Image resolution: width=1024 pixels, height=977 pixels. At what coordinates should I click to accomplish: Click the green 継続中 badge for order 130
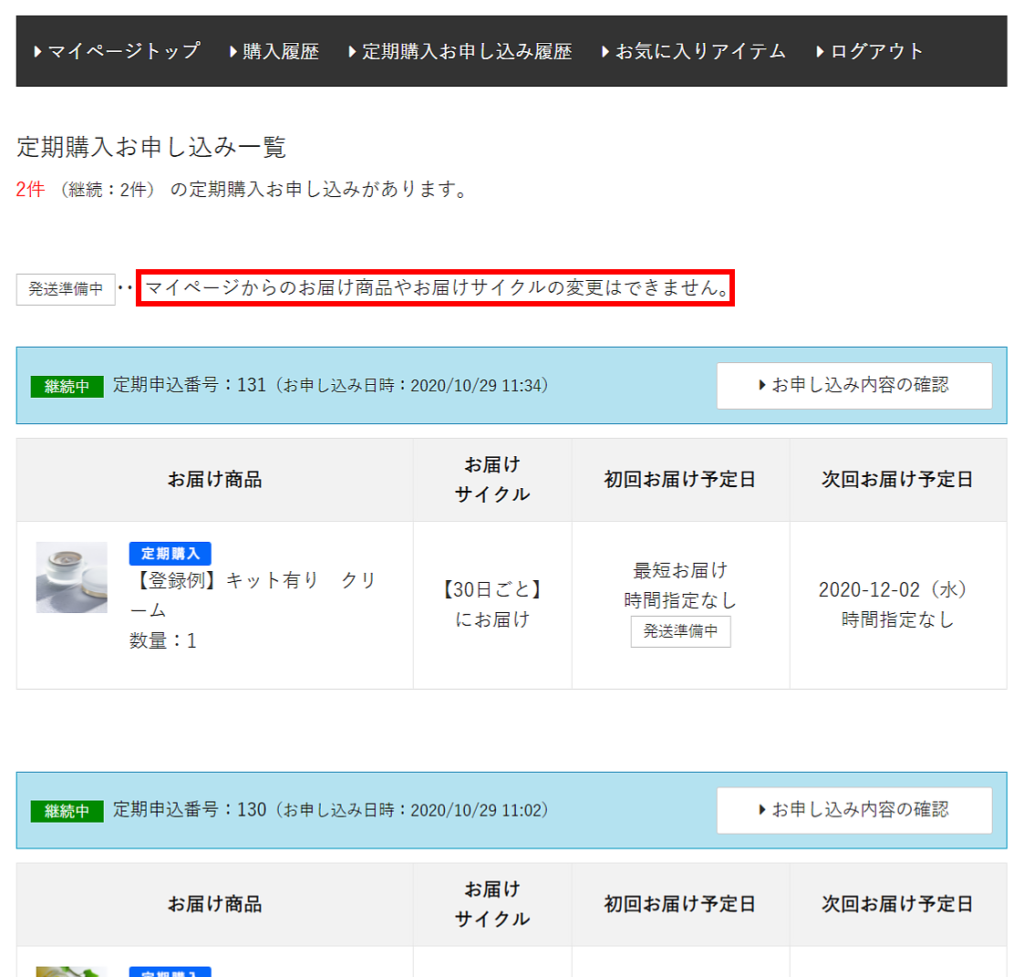[67, 811]
